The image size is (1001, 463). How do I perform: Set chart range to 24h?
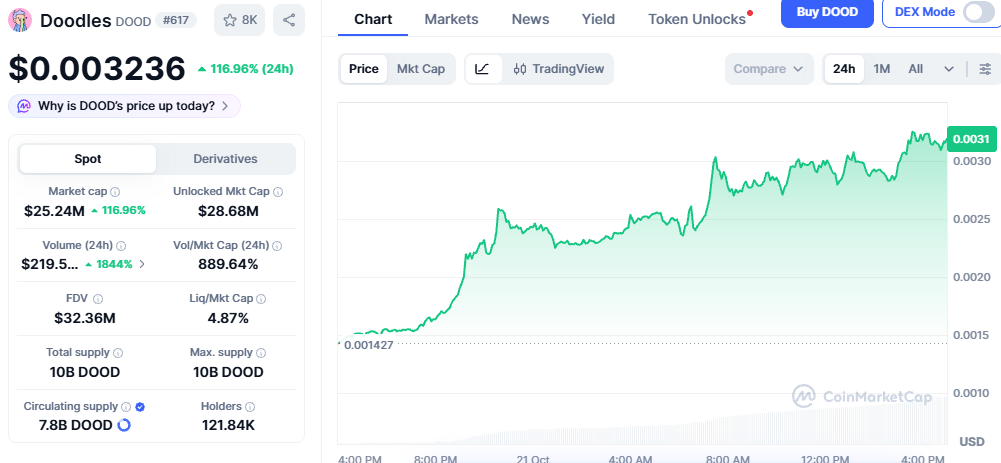tap(844, 69)
